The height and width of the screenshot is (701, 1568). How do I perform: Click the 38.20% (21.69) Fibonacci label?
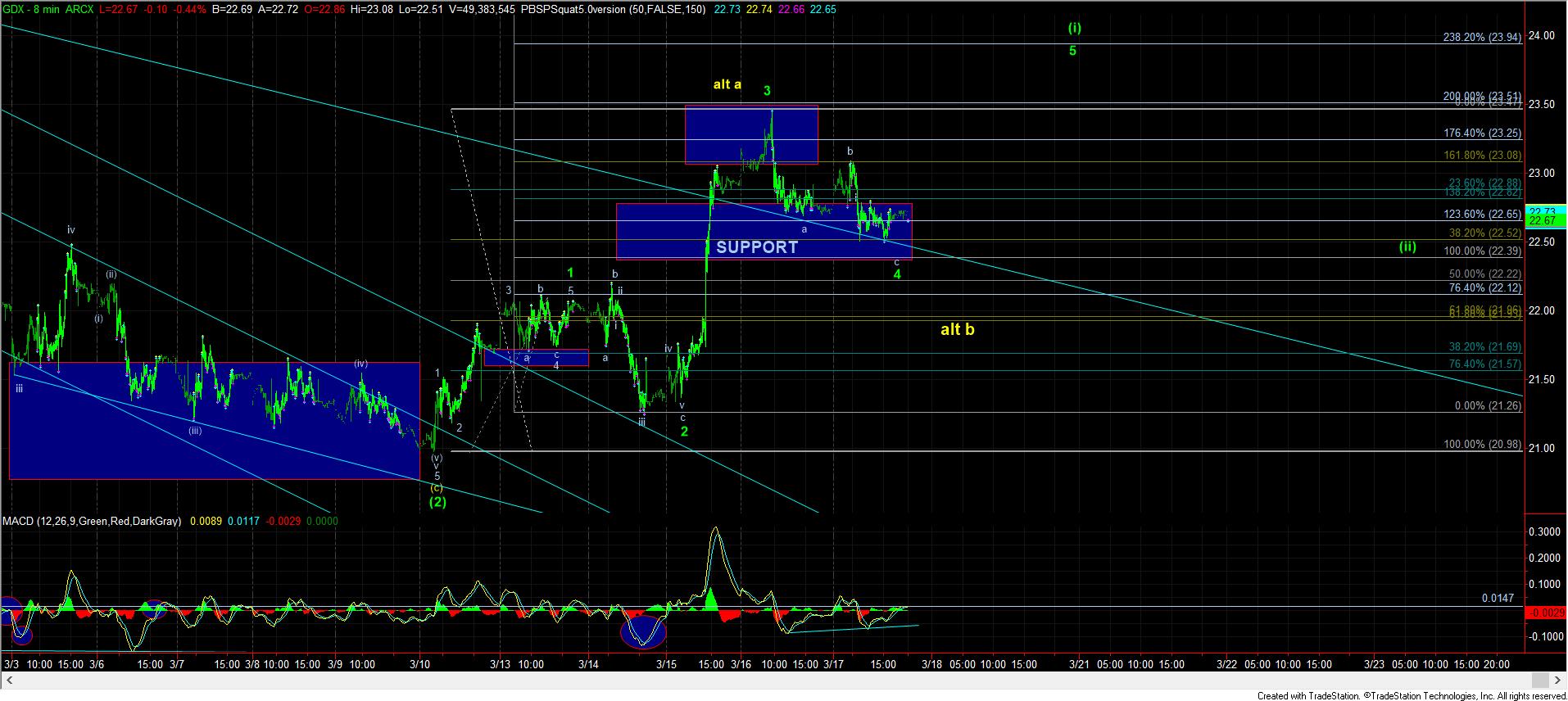1485,347
